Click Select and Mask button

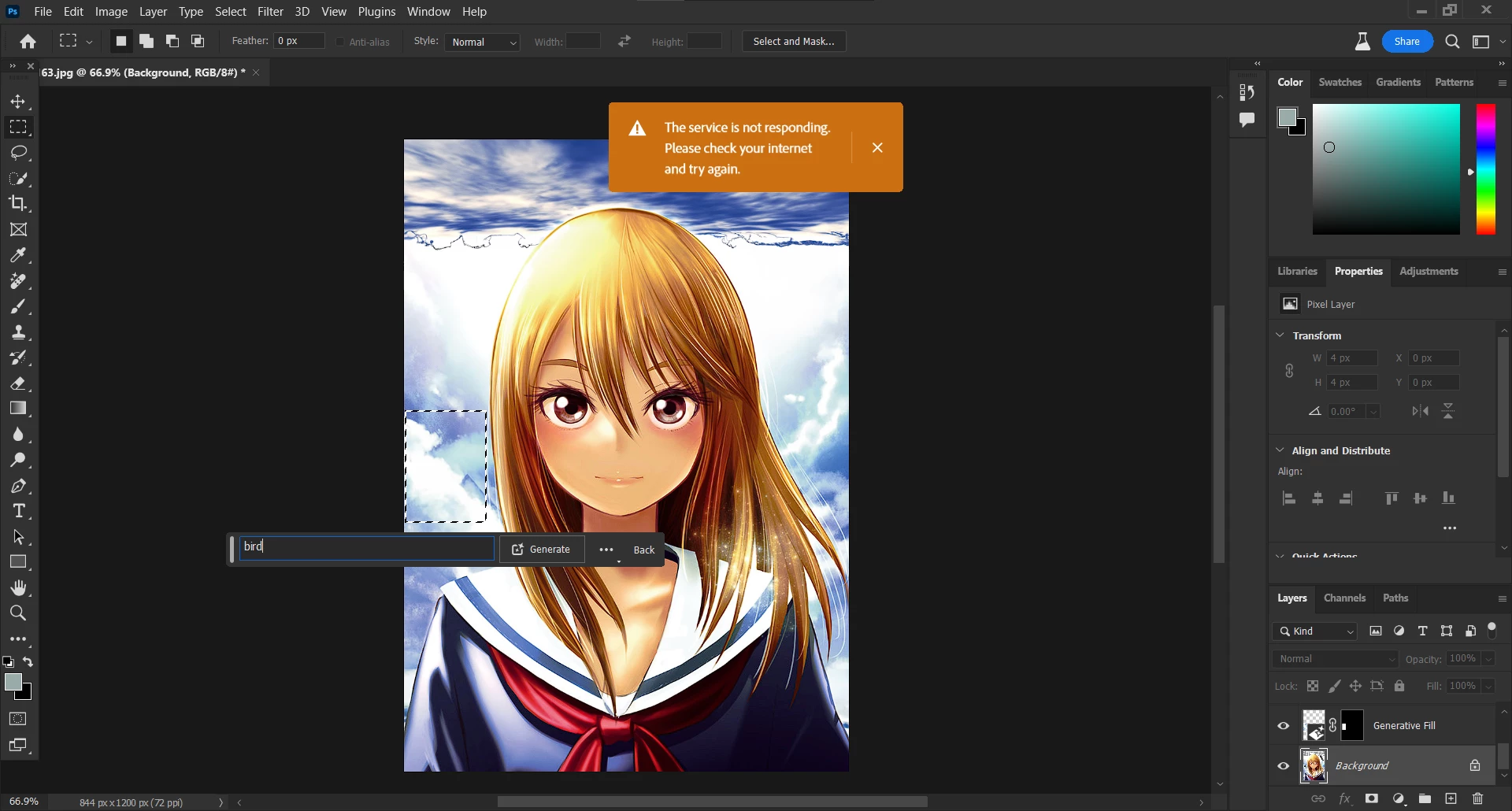tap(794, 42)
